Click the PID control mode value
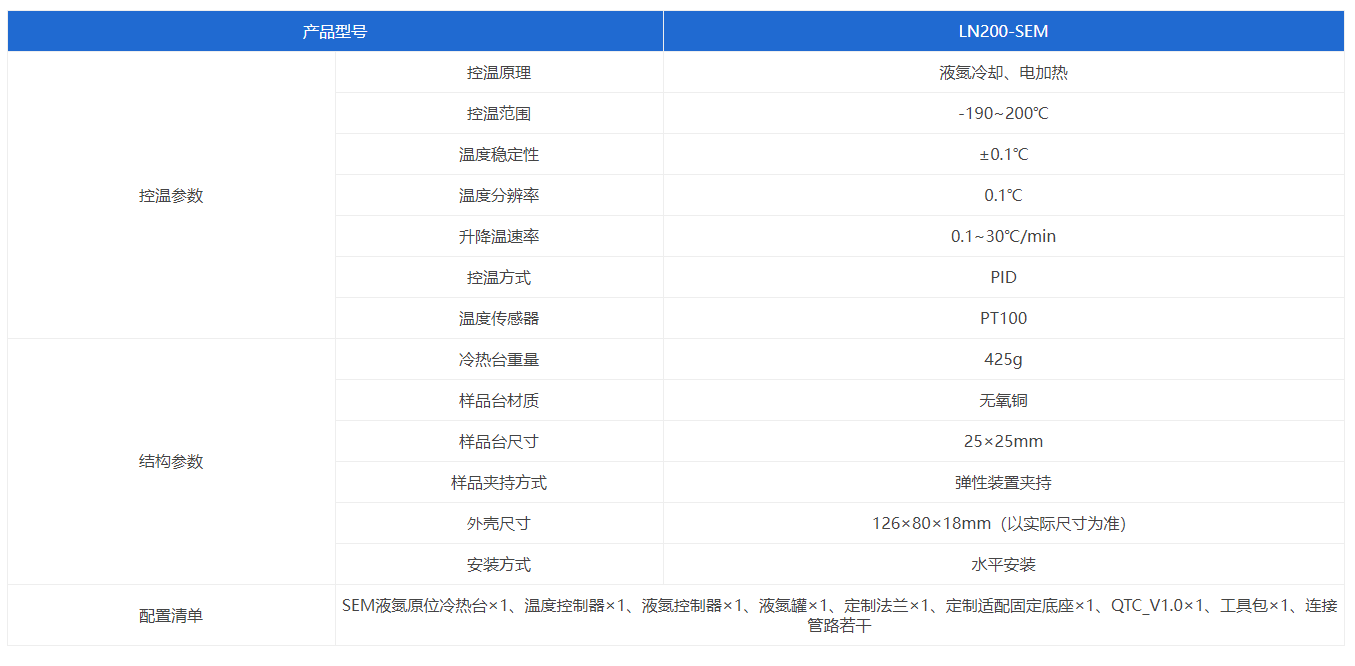The image size is (1355, 666). point(1003,278)
